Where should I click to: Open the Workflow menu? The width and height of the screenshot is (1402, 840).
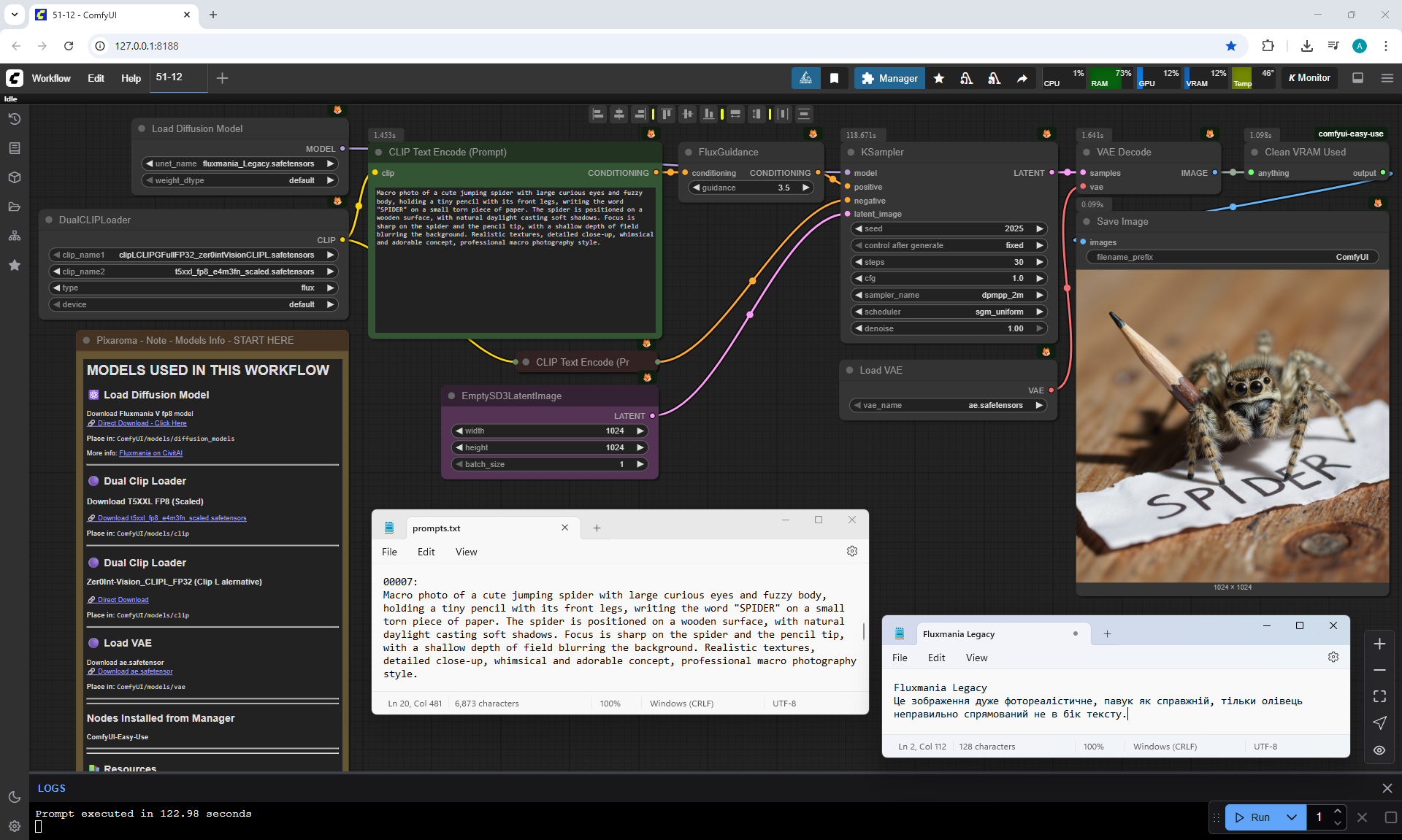coord(51,78)
